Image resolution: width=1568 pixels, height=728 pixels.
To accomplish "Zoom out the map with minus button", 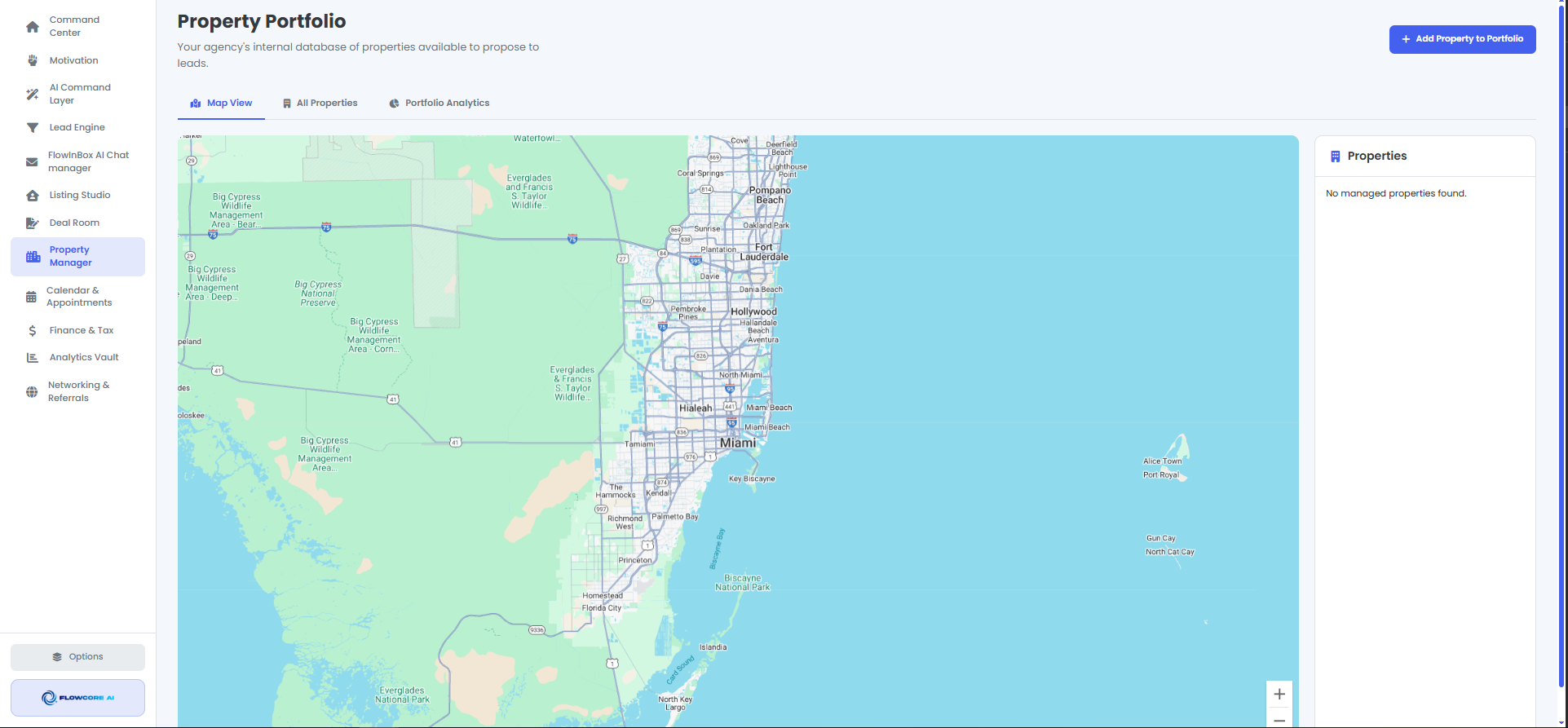I will coord(1279,718).
